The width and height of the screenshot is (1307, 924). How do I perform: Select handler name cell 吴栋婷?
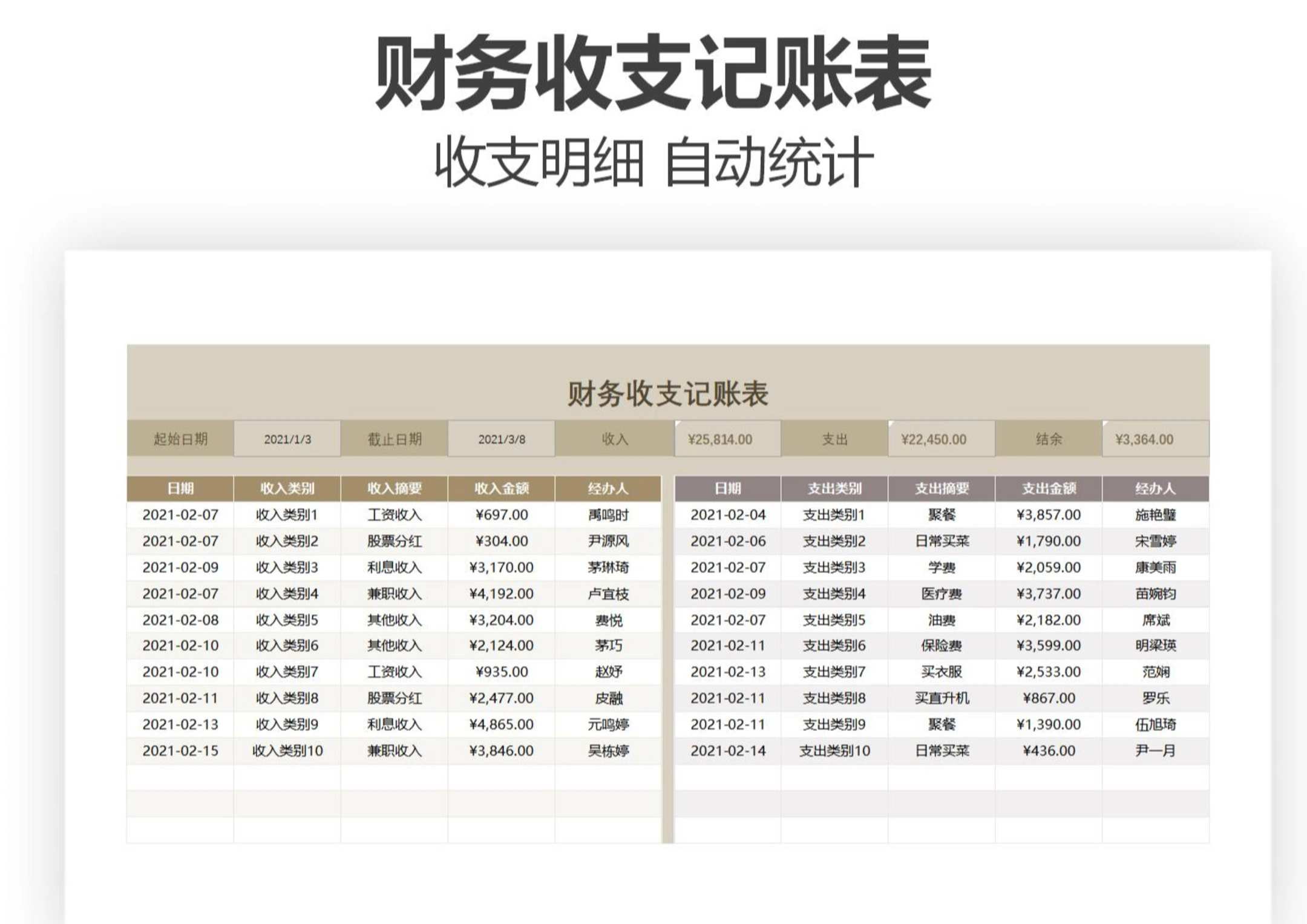tap(608, 751)
